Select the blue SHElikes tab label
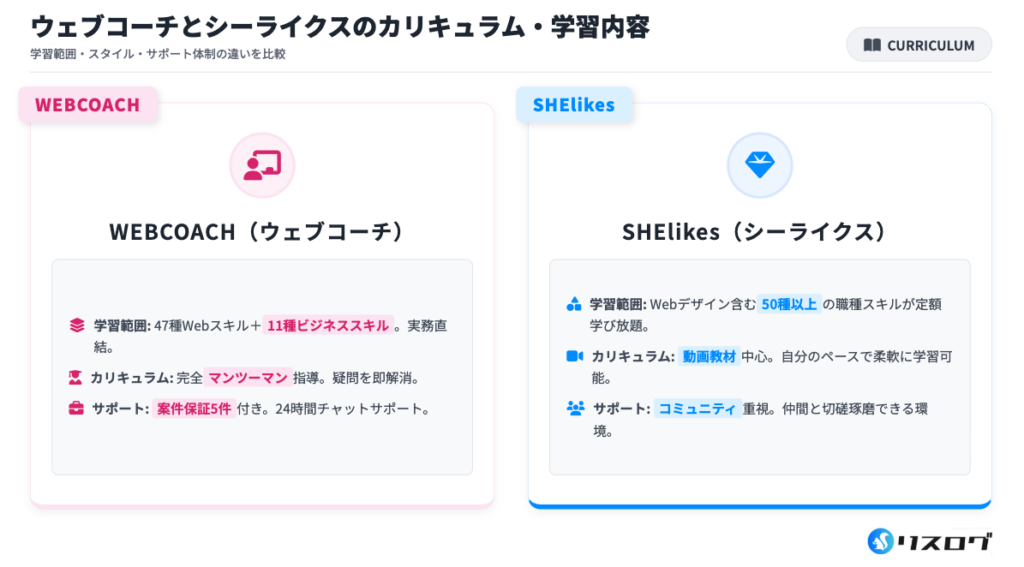 coord(575,105)
